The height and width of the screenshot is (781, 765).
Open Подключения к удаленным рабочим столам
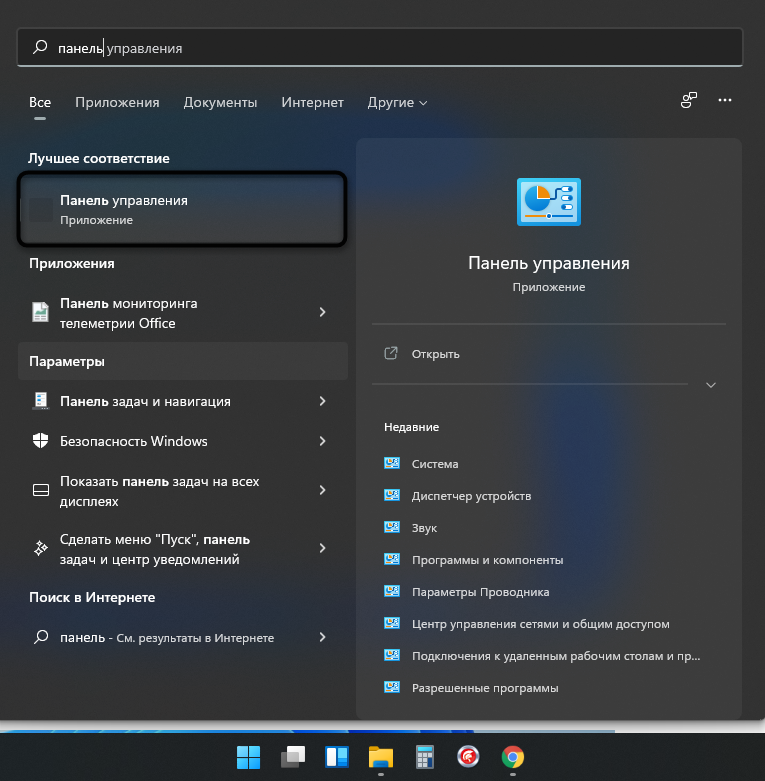556,656
